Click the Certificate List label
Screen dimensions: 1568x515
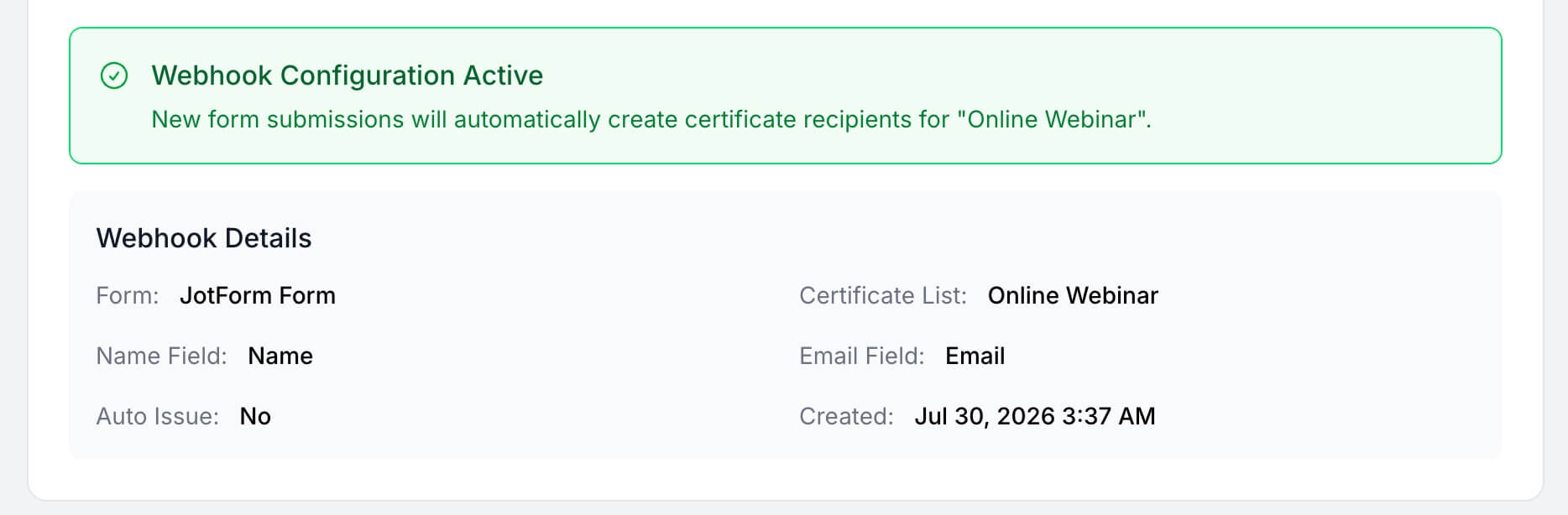click(883, 295)
